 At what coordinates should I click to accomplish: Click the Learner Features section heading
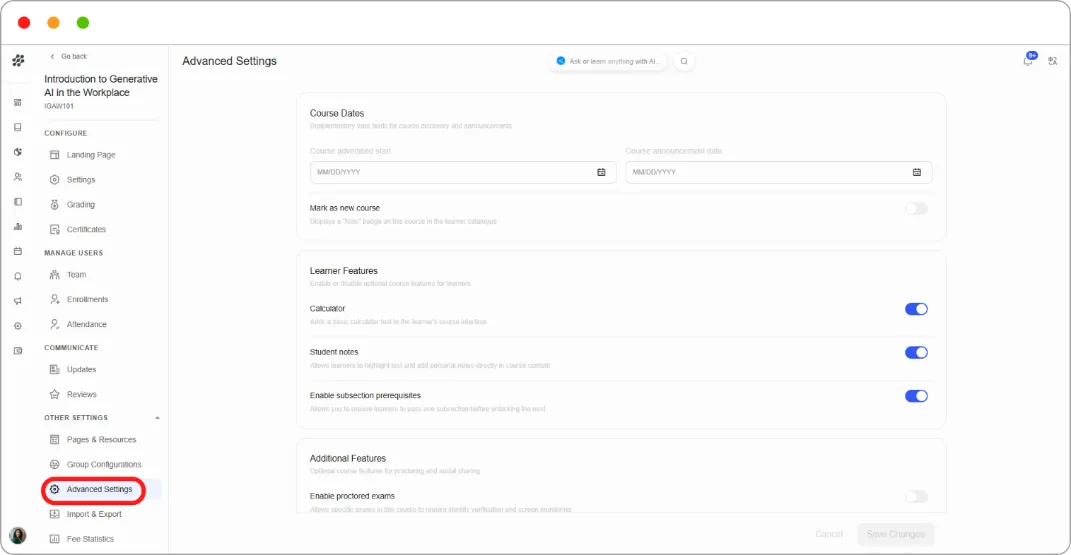[x=344, y=271]
